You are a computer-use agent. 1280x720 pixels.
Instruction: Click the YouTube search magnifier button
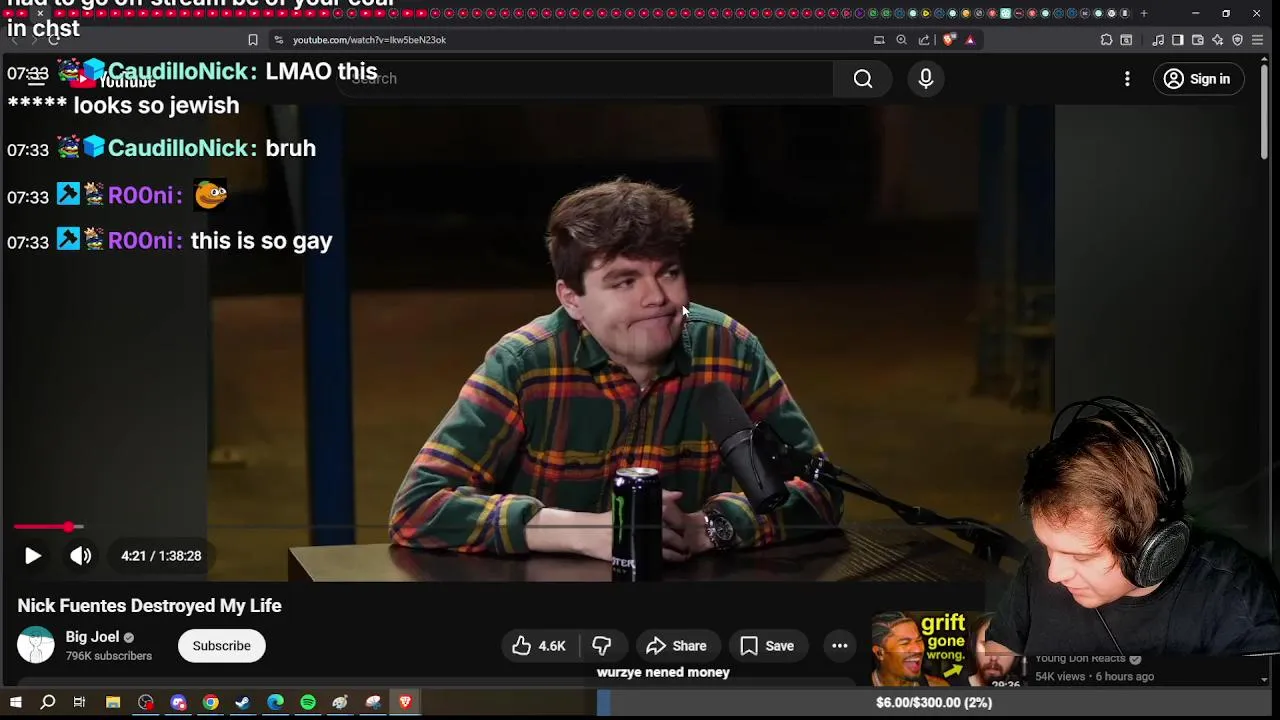pos(863,79)
